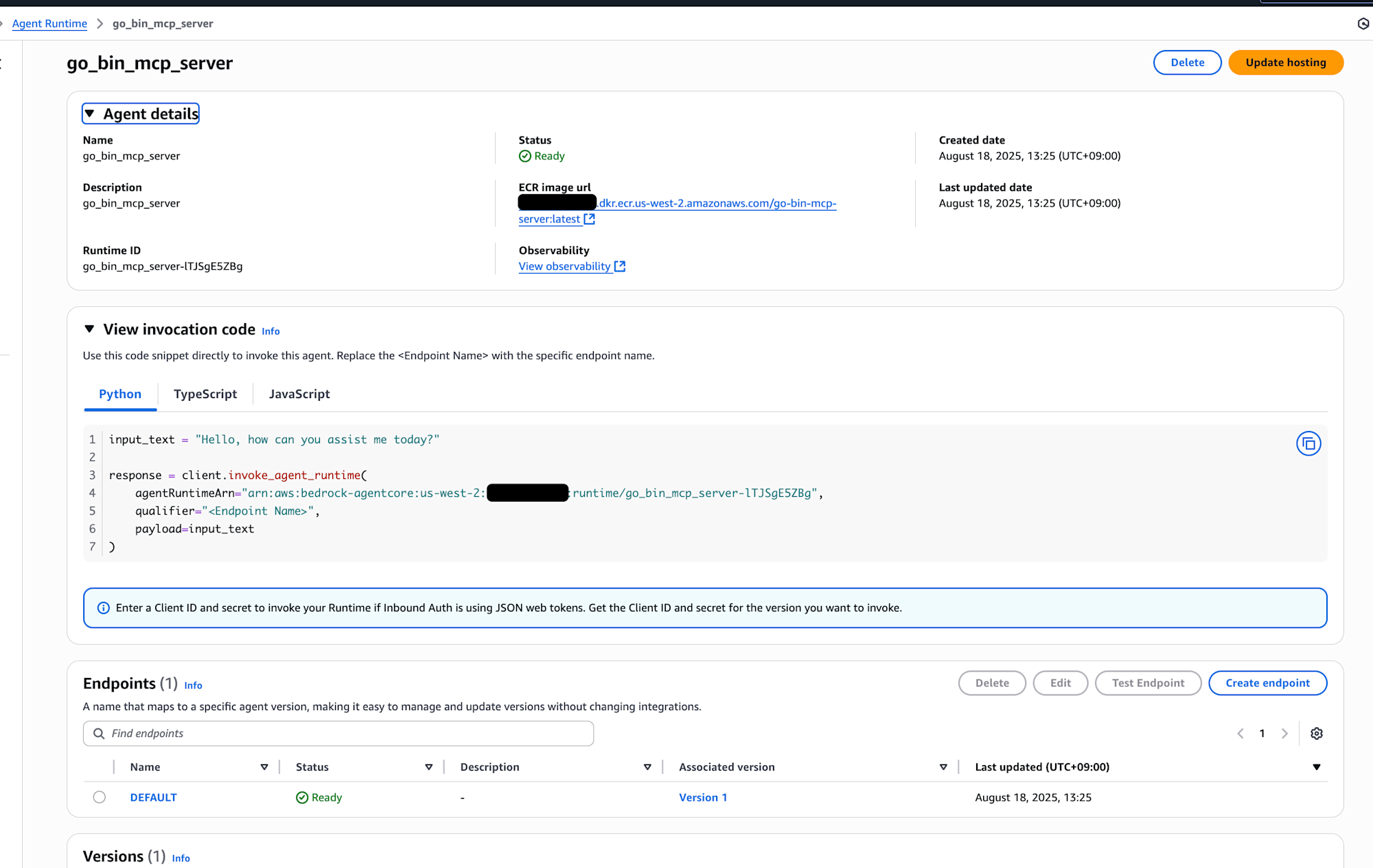Click the external link icon next to View observability
This screenshot has width=1373, height=868.
pos(620,266)
